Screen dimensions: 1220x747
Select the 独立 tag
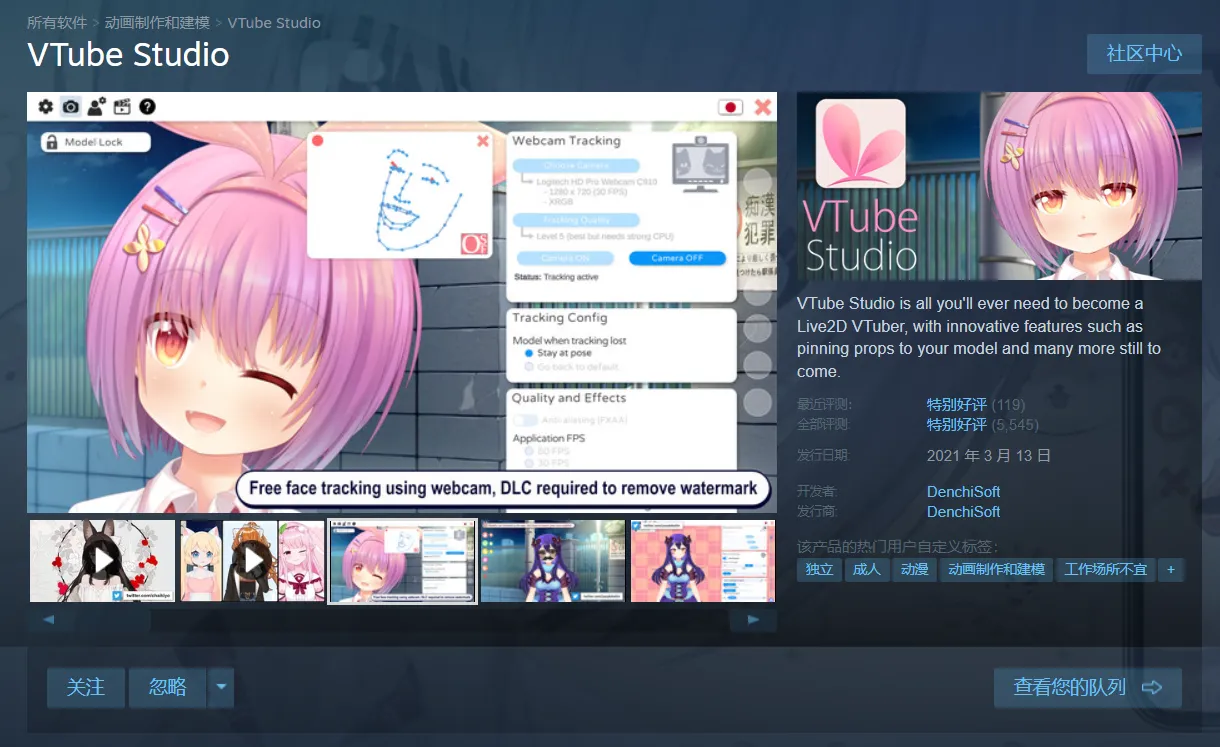coord(819,569)
